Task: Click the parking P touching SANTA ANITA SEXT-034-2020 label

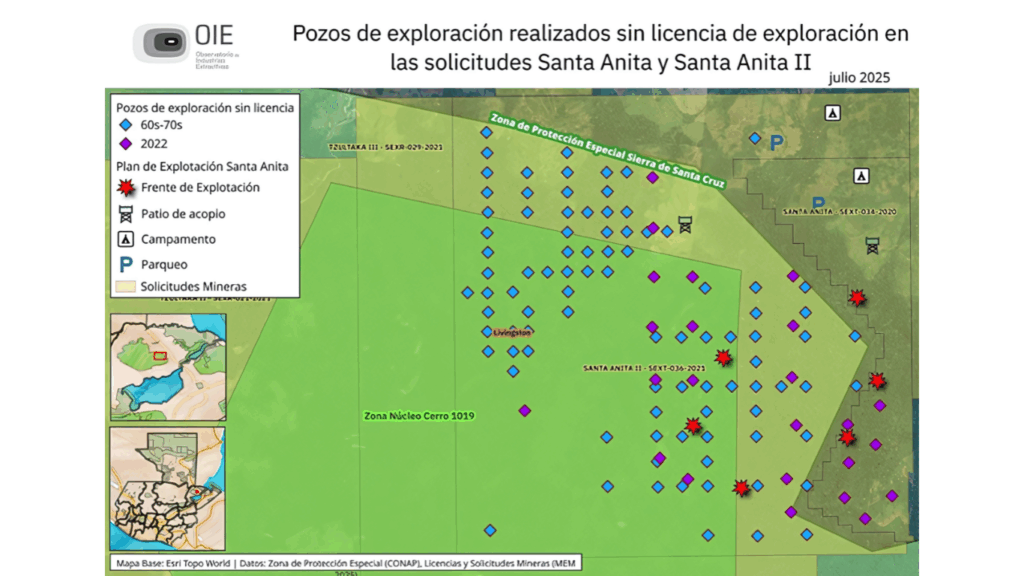Action: click(819, 202)
